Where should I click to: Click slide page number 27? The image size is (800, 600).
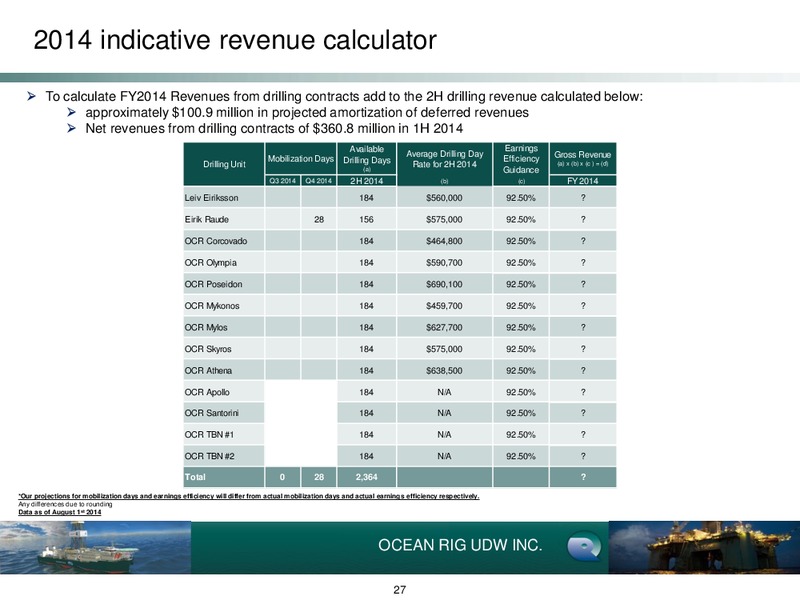pyautogui.click(x=399, y=590)
